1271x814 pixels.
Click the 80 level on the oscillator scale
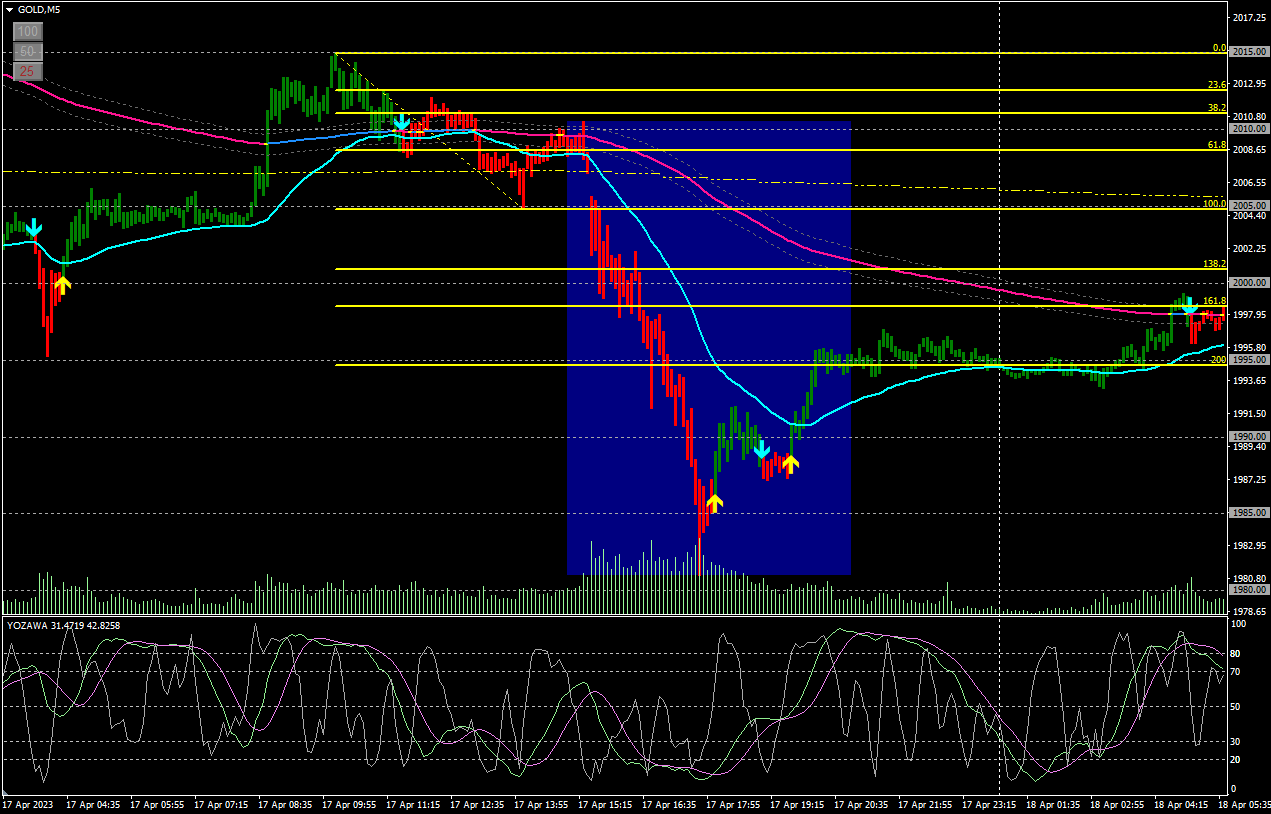[x=1236, y=654]
